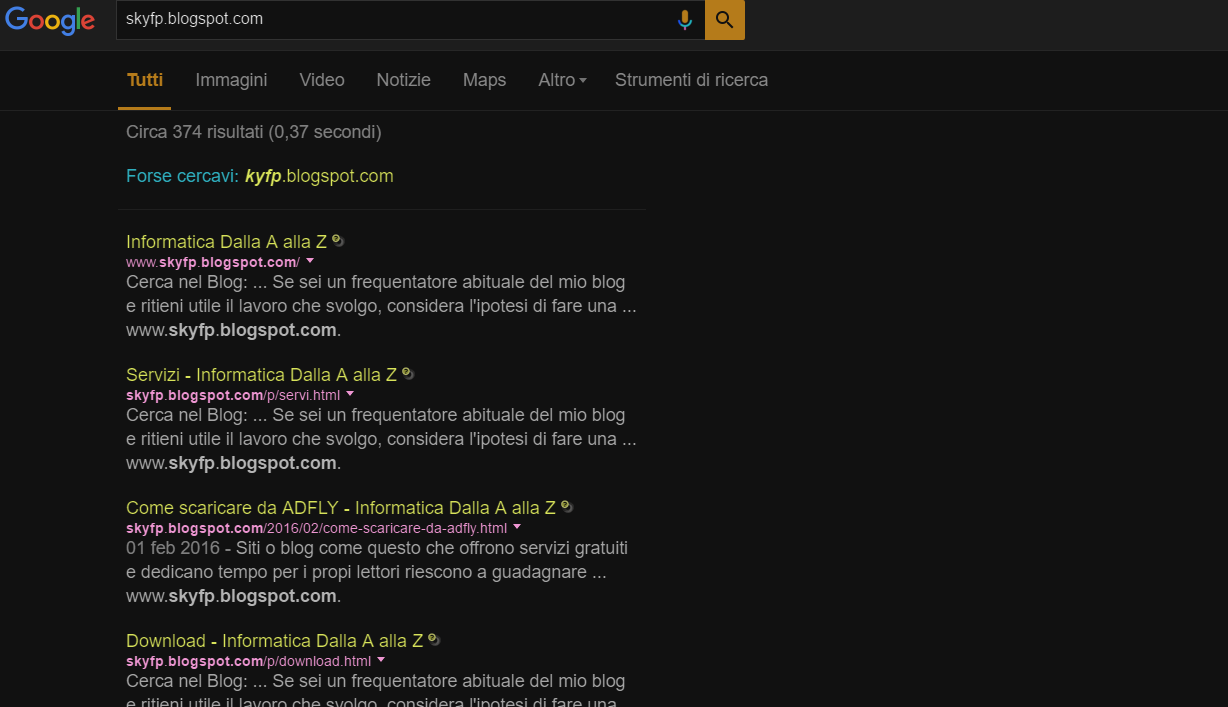
Task: Click badge icon next to 'Informatica Dalla A alla Z' title
Action: point(338,240)
